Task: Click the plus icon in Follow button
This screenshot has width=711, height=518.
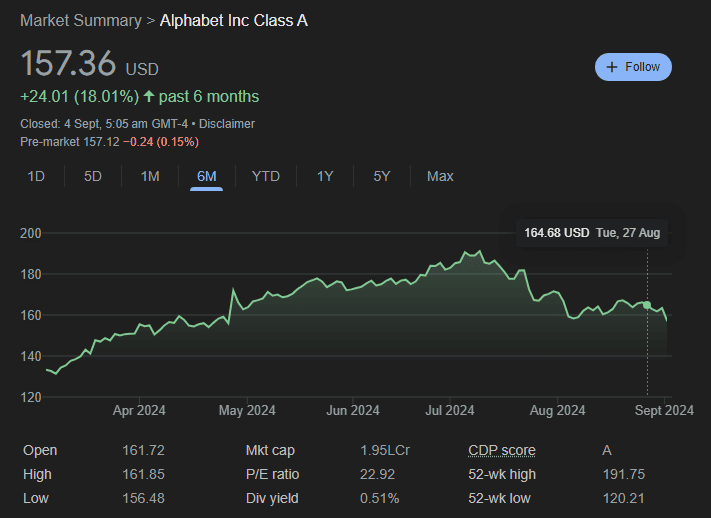Action: [612, 67]
